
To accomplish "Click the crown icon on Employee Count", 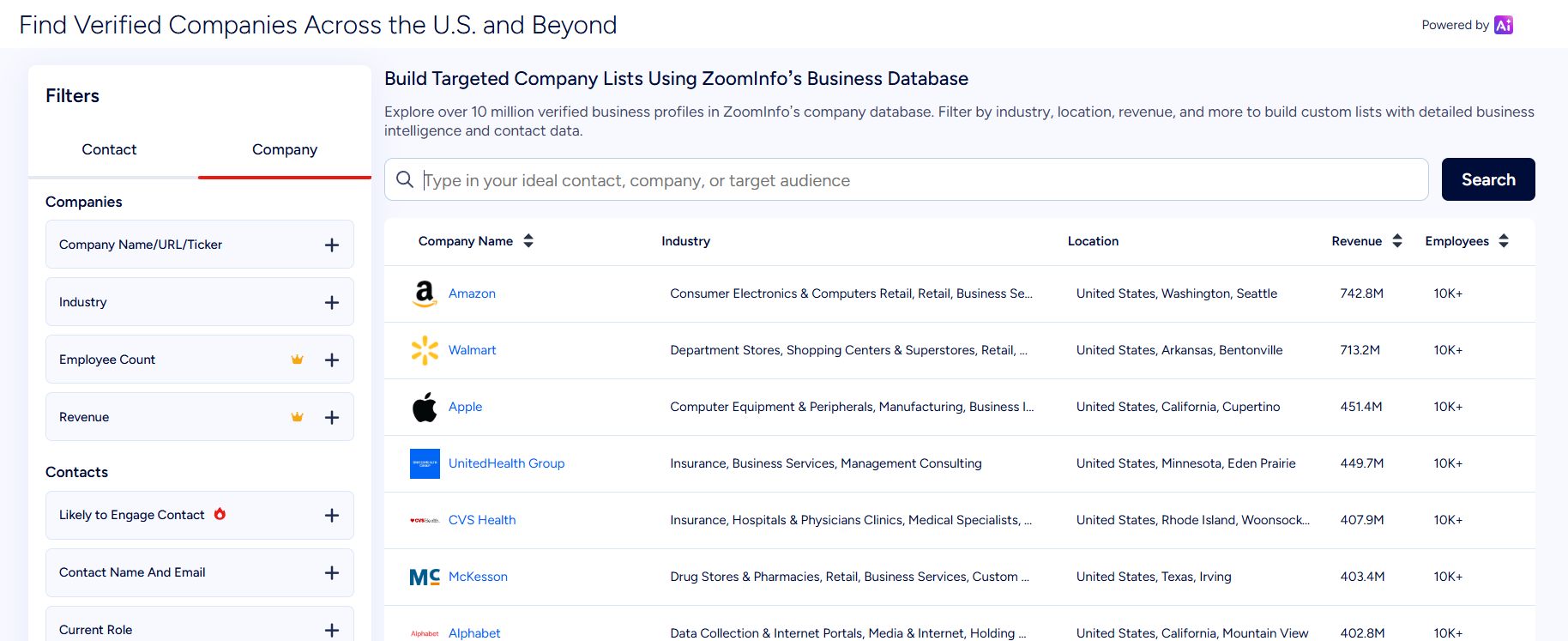I will point(297,360).
